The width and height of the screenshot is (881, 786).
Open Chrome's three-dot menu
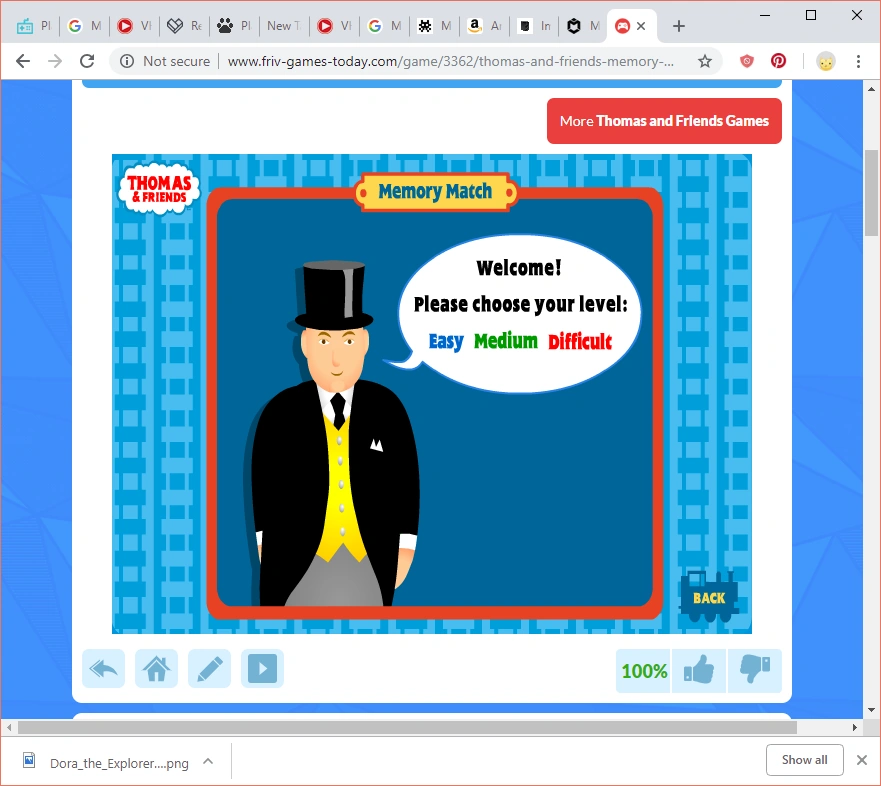pos(859,61)
